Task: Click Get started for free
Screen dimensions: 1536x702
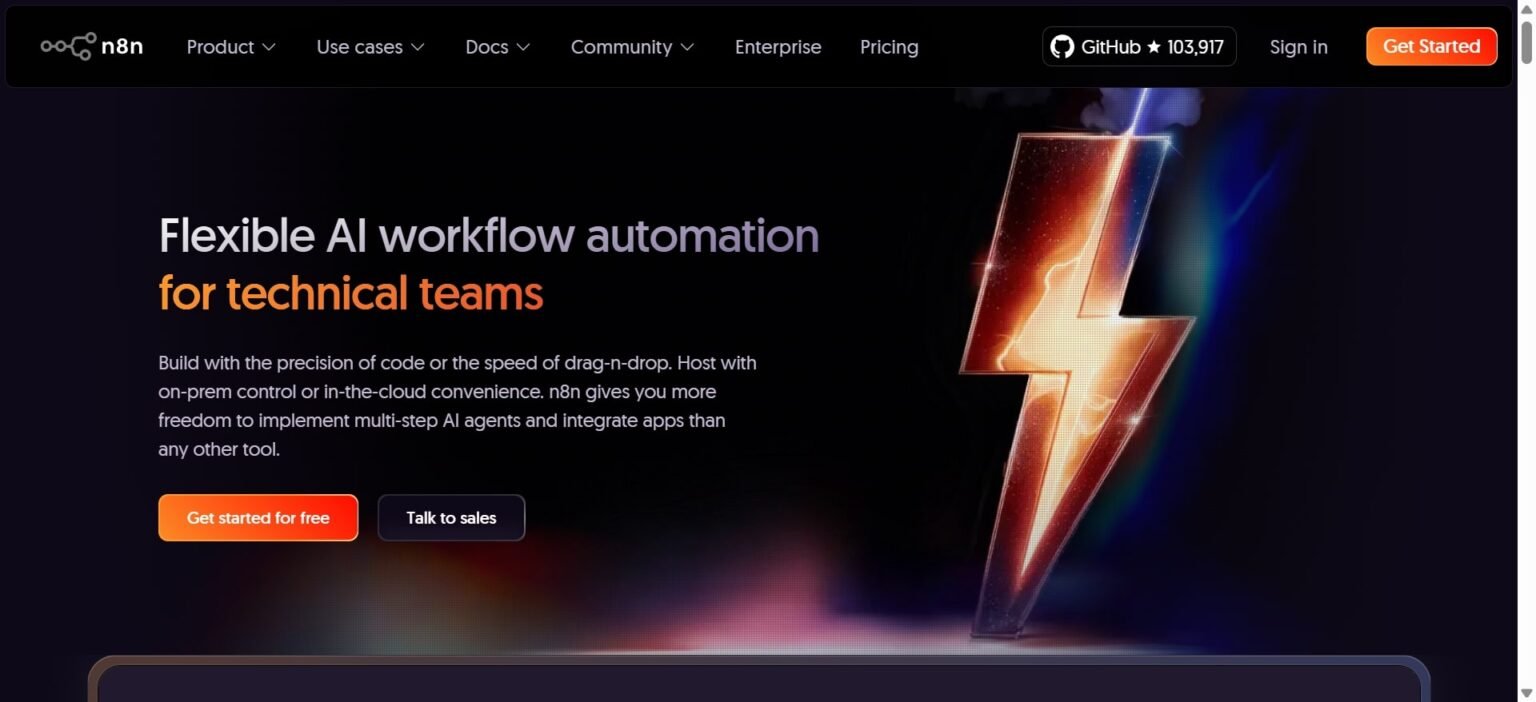Action: tap(258, 518)
